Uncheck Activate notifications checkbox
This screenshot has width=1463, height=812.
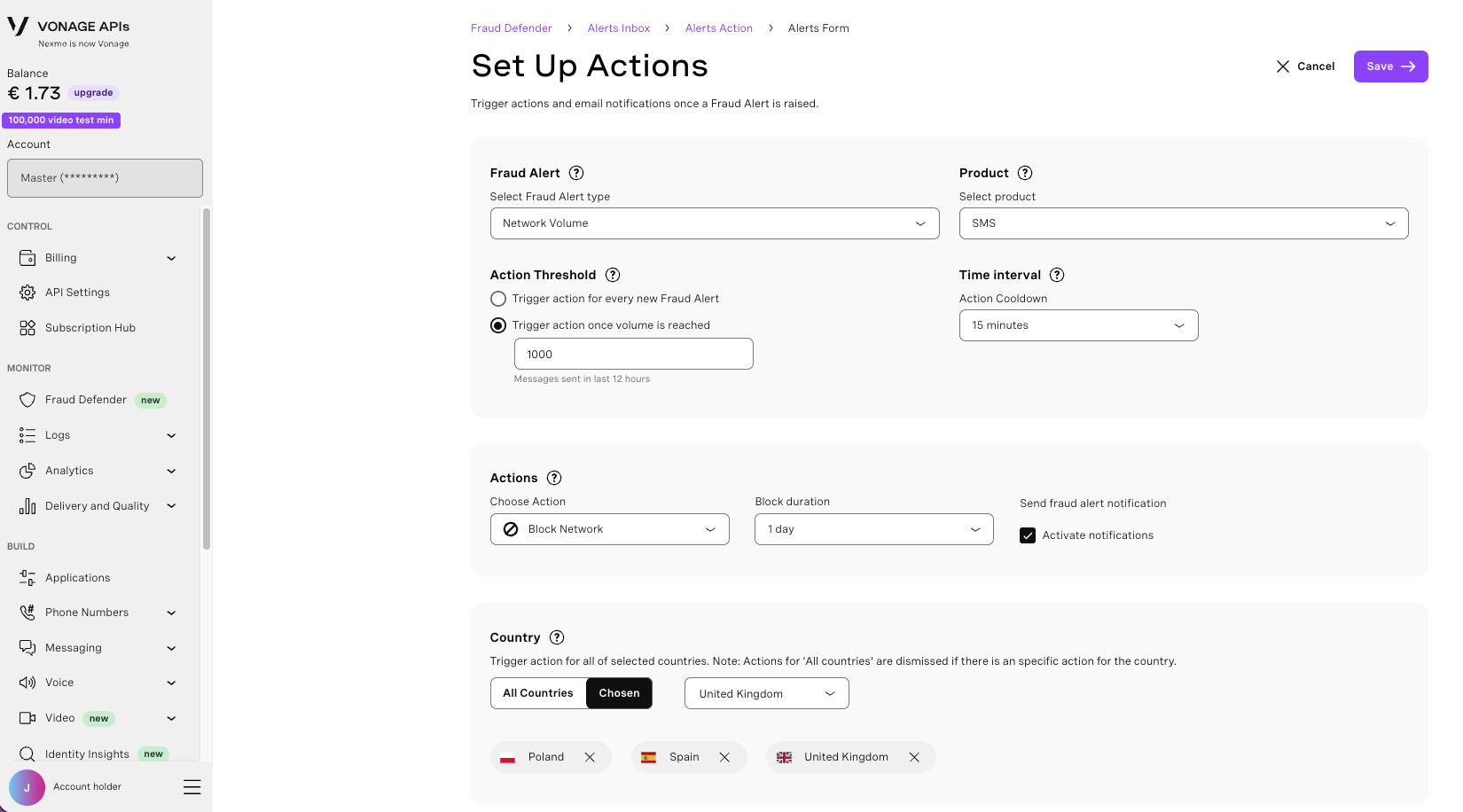[1028, 535]
